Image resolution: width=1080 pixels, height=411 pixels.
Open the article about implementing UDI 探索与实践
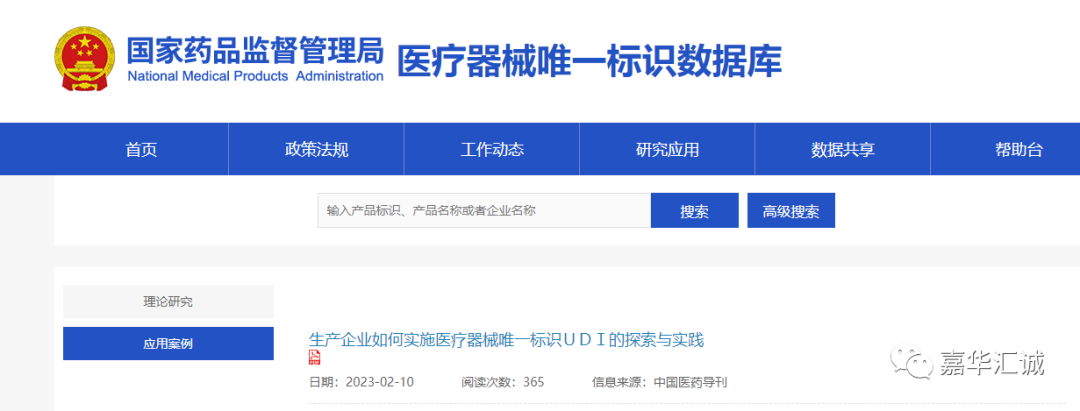click(x=506, y=340)
